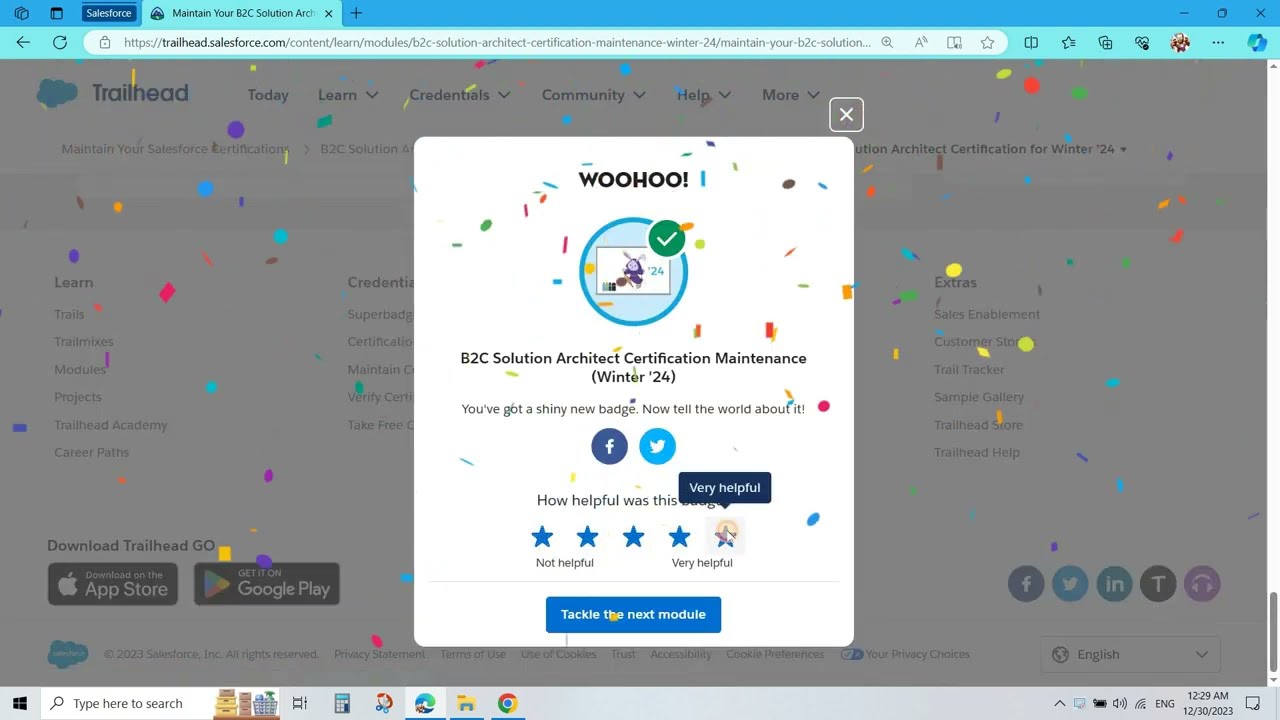1280x720 pixels.
Task: Open Microsoft Edge from taskbar
Action: click(x=425, y=703)
